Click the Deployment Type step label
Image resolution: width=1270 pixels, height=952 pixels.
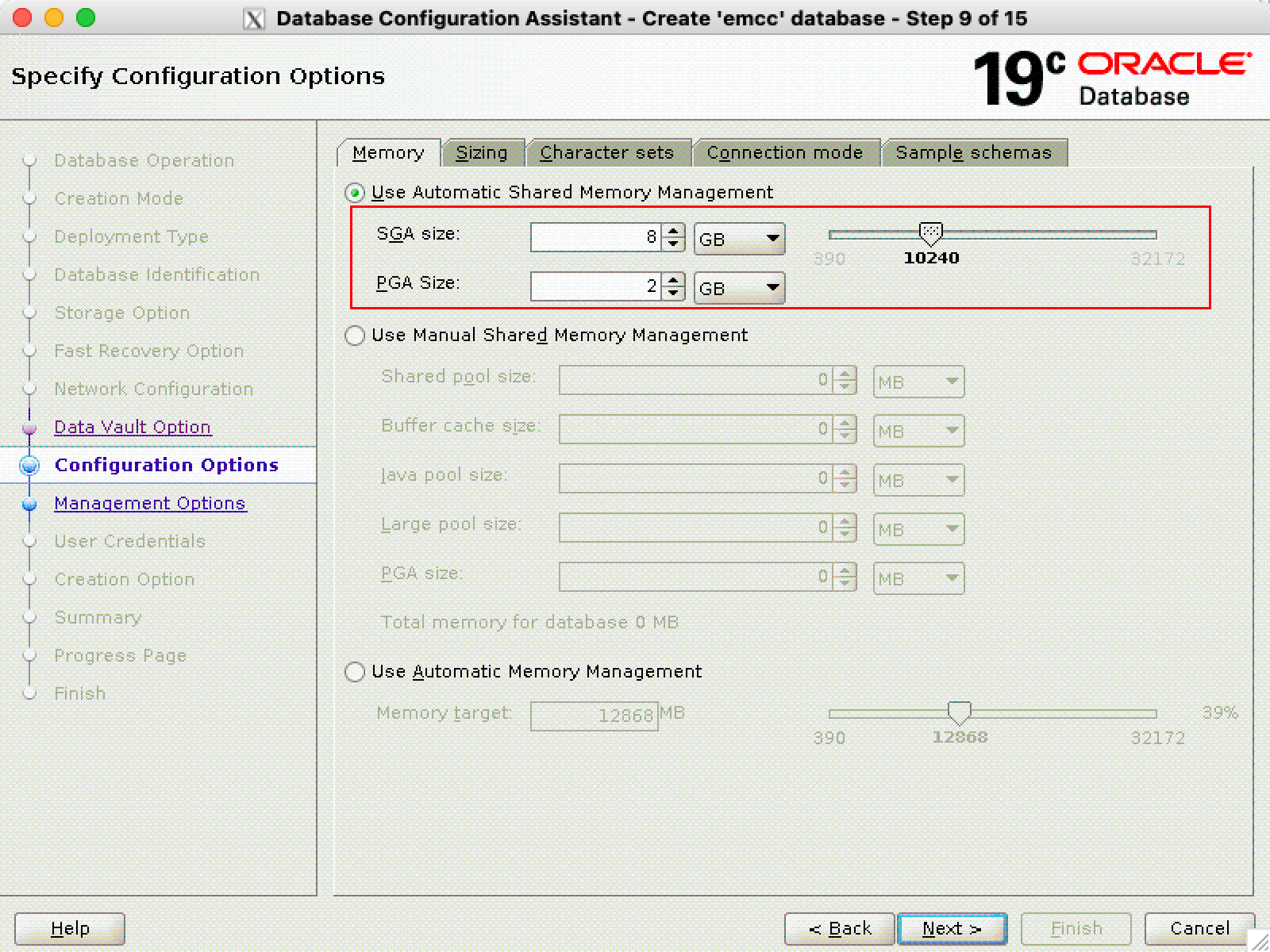(132, 236)
